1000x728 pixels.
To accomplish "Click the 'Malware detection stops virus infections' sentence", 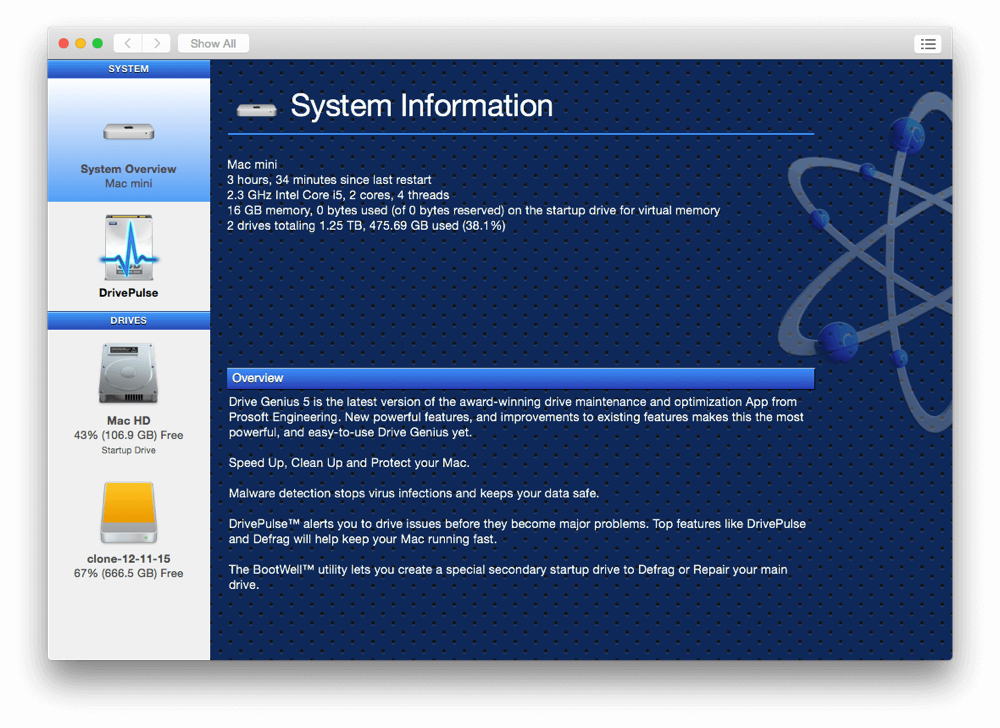I will tap(414, 493).
